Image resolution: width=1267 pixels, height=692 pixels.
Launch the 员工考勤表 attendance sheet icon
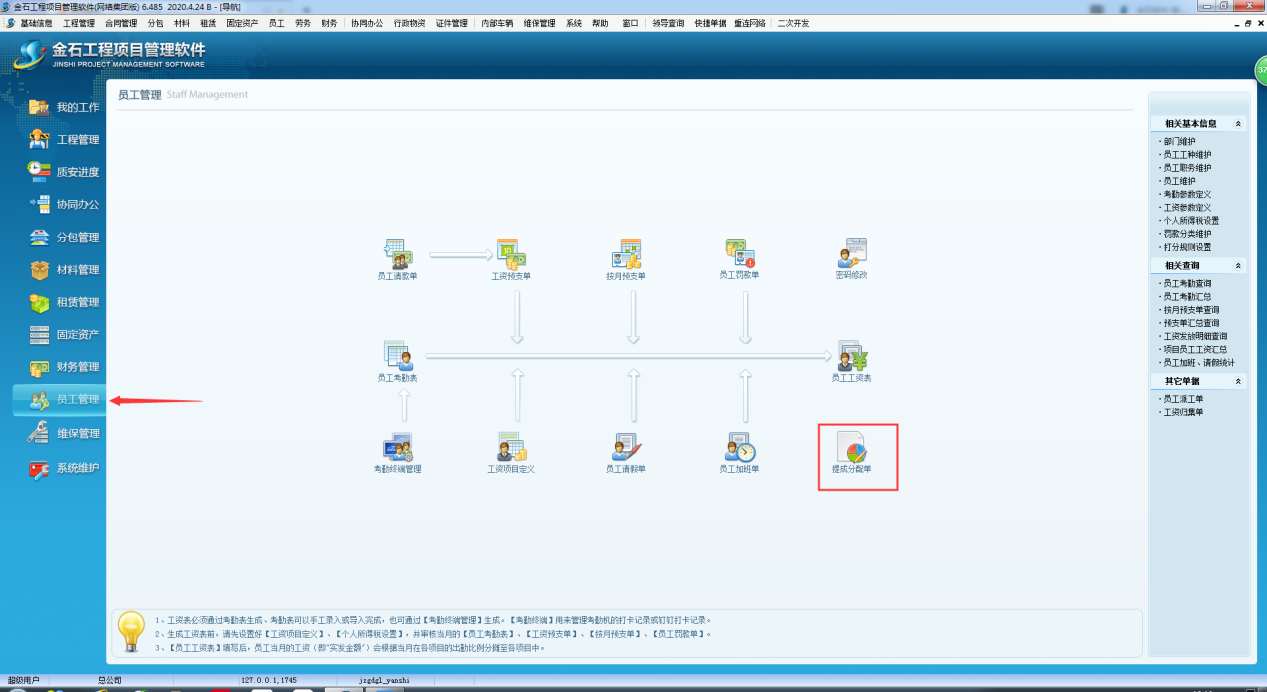click(397, 356)
